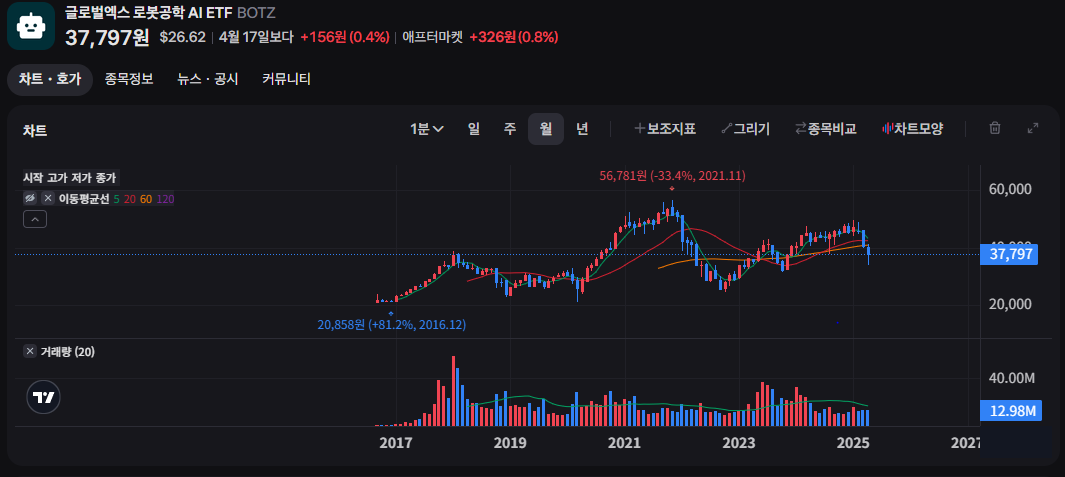Change chart style with 차트모양
This screenshot has height=477, width=1065.
pos(912,129)
